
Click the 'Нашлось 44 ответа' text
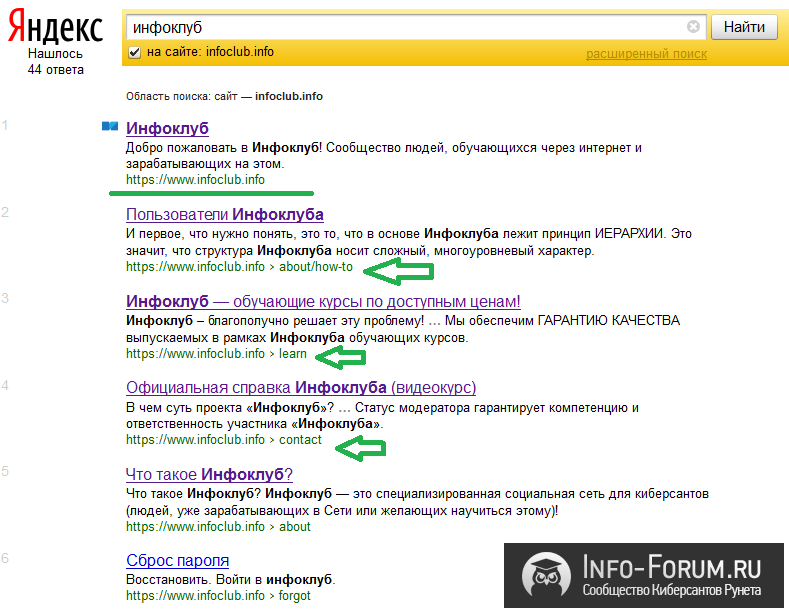[55, 61]
